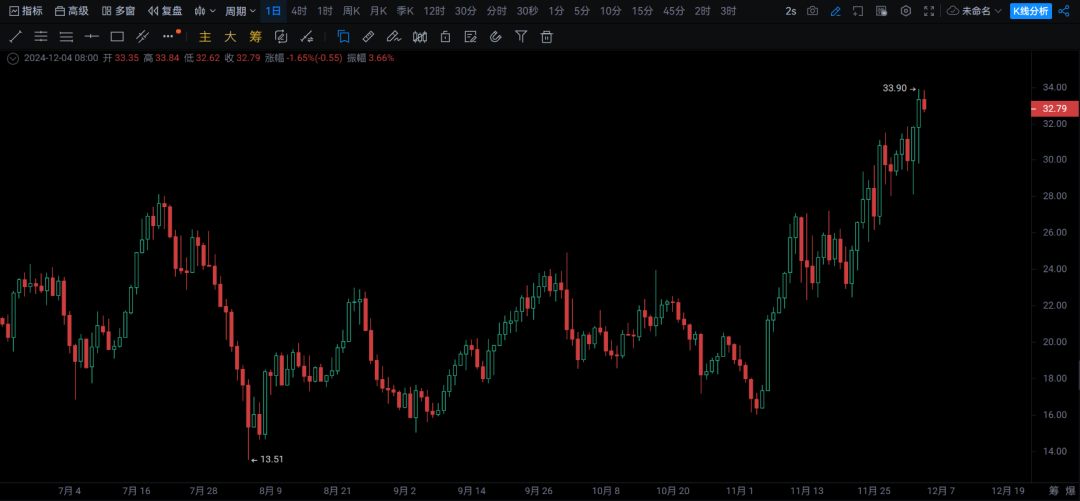Click the share icon
Screen dimensions: 1080x501
pos(1063,11)
